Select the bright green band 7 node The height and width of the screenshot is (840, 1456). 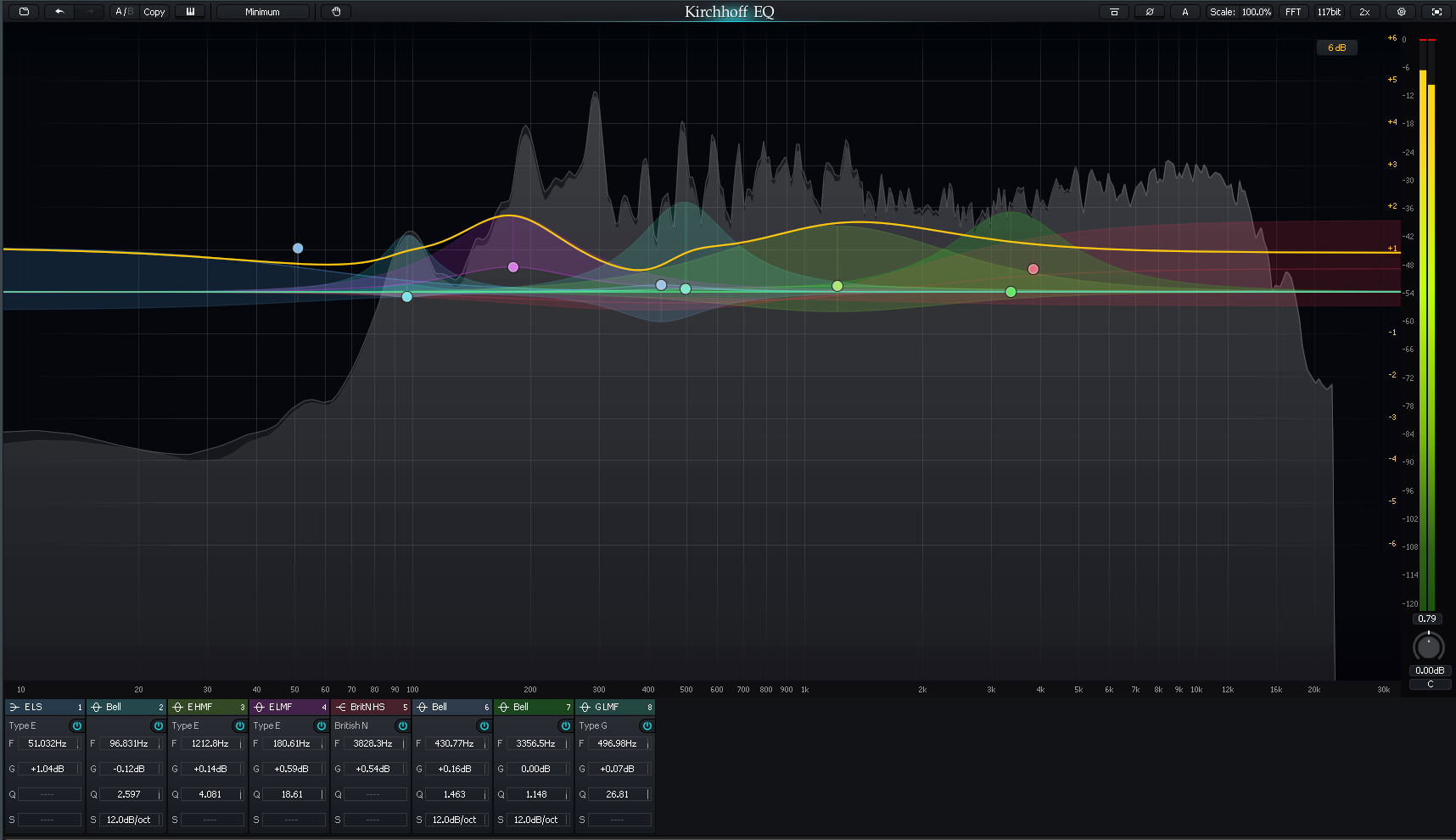coord(1011,292)
